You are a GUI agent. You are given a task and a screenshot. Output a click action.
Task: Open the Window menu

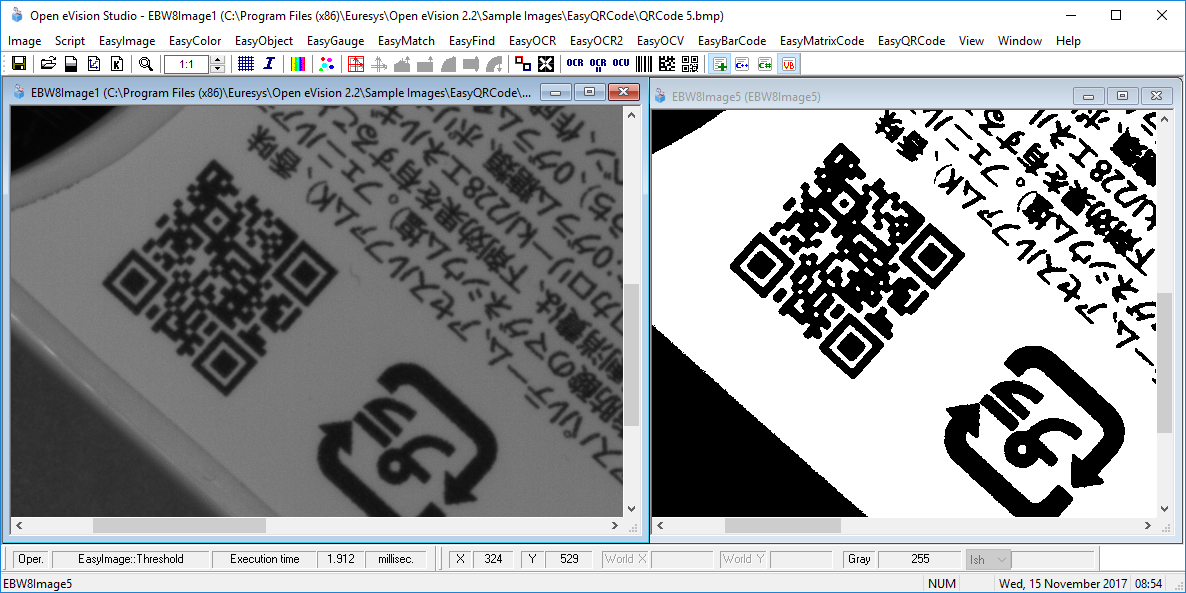pos(1020,41)
